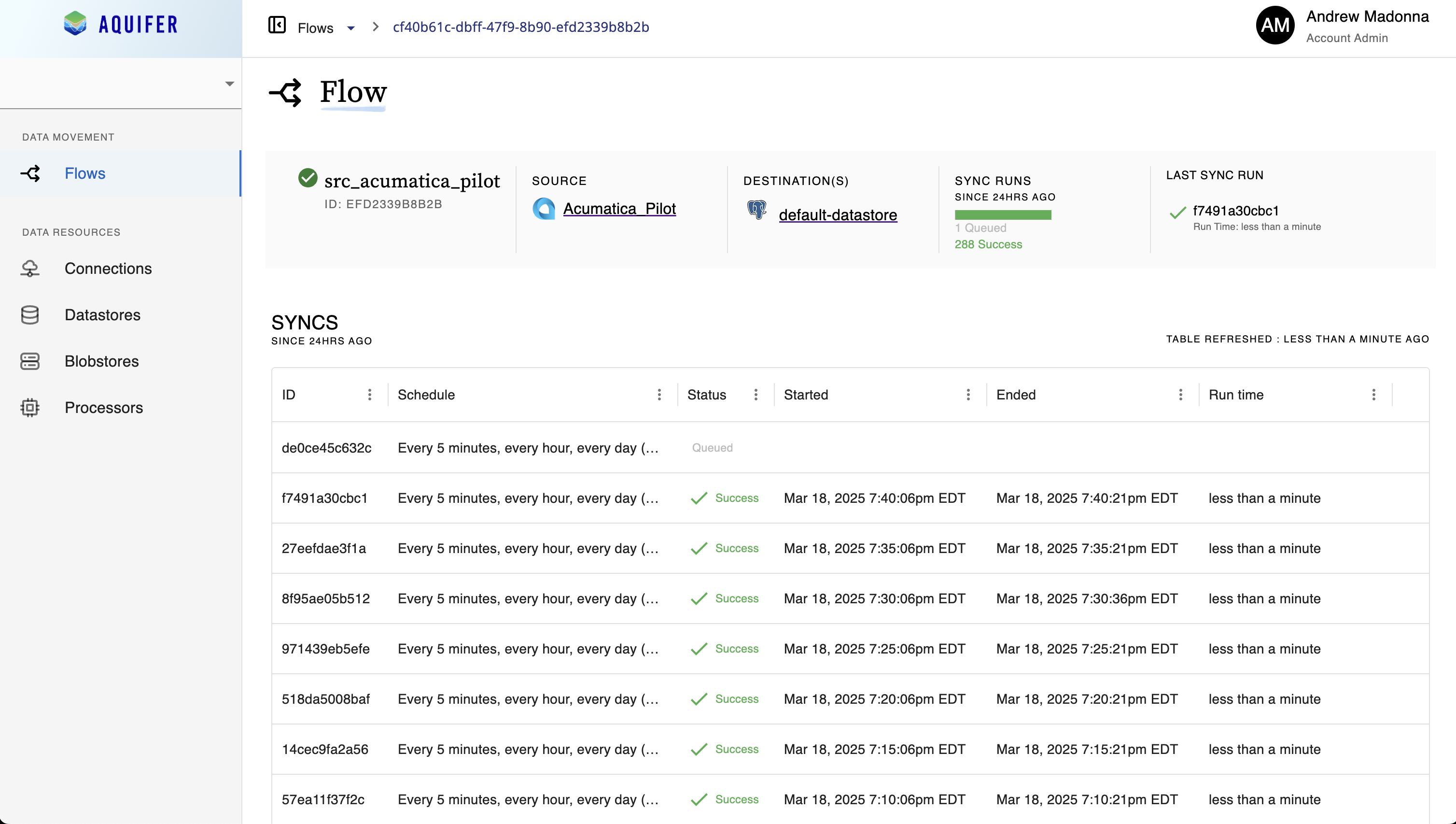Viewport: 1456px width, 824px height.
Task: Sort by the Status column header
Action: pyautogui.click(x=706, y=395)
